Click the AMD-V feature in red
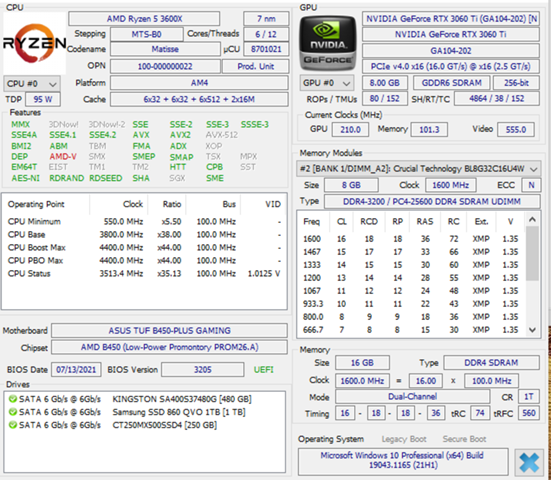551x480 pixels. [x=63, y=156]
